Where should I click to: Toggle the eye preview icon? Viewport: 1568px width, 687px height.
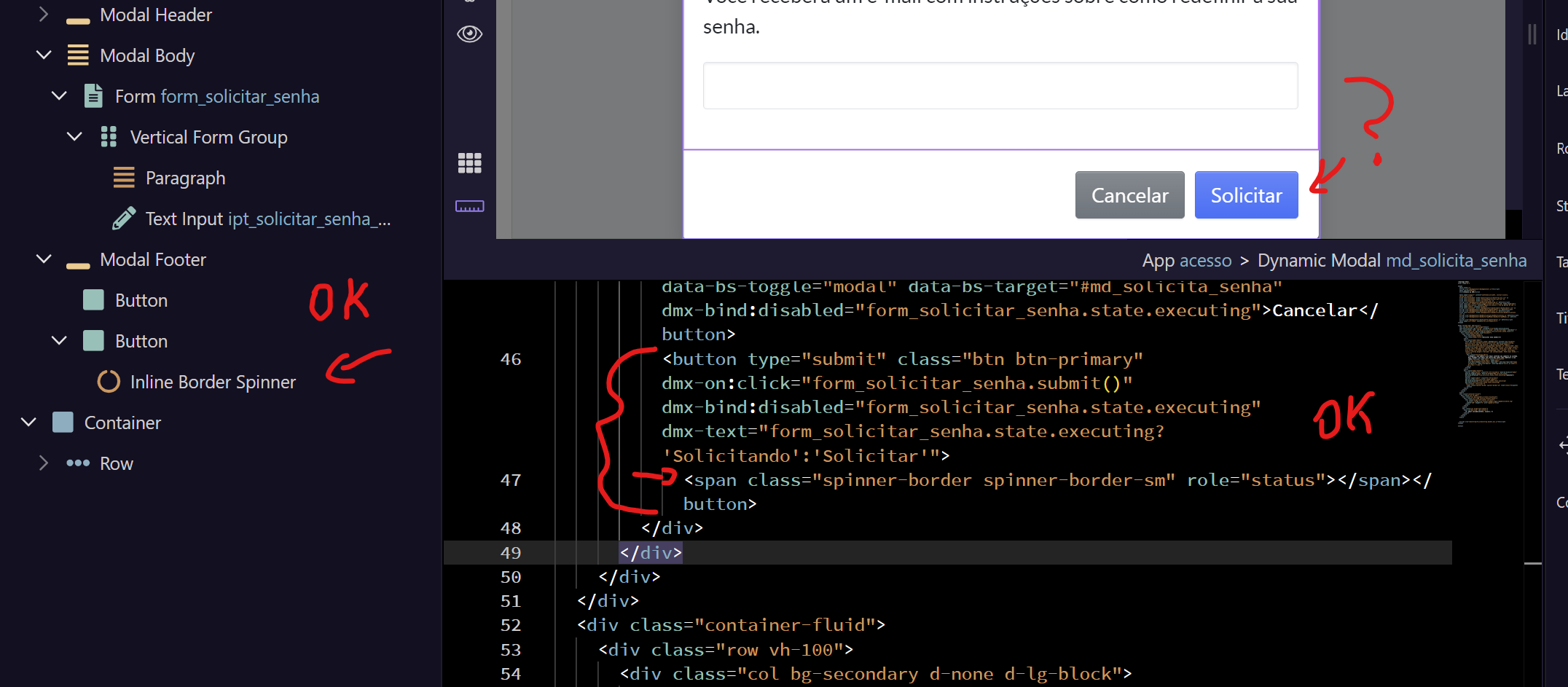[x=469, y=34]
